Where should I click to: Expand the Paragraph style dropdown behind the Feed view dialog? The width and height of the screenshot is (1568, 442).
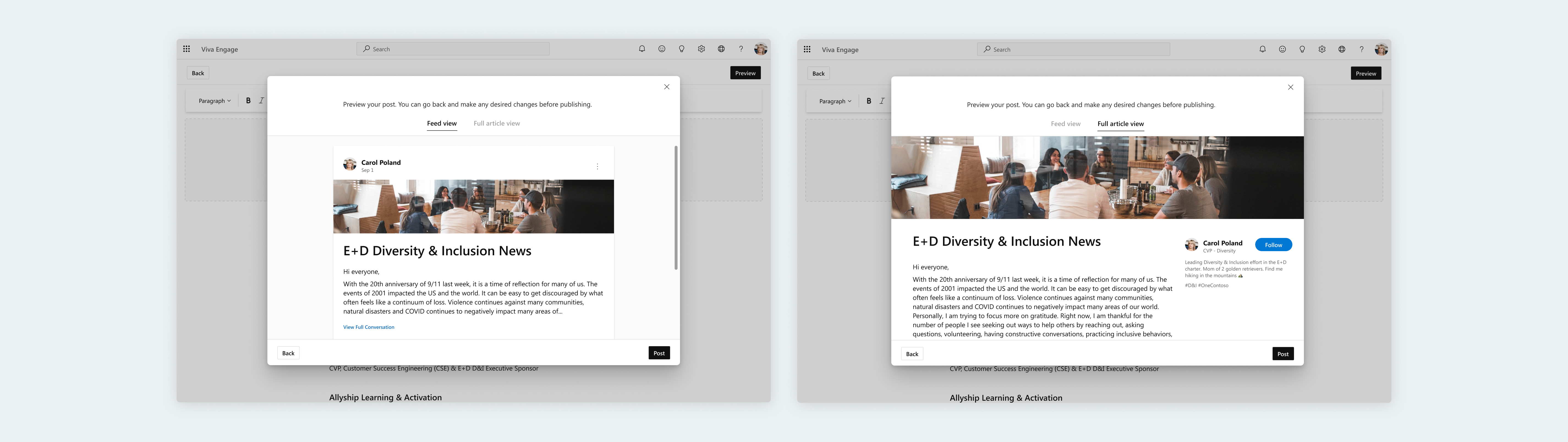coord(214,101)
